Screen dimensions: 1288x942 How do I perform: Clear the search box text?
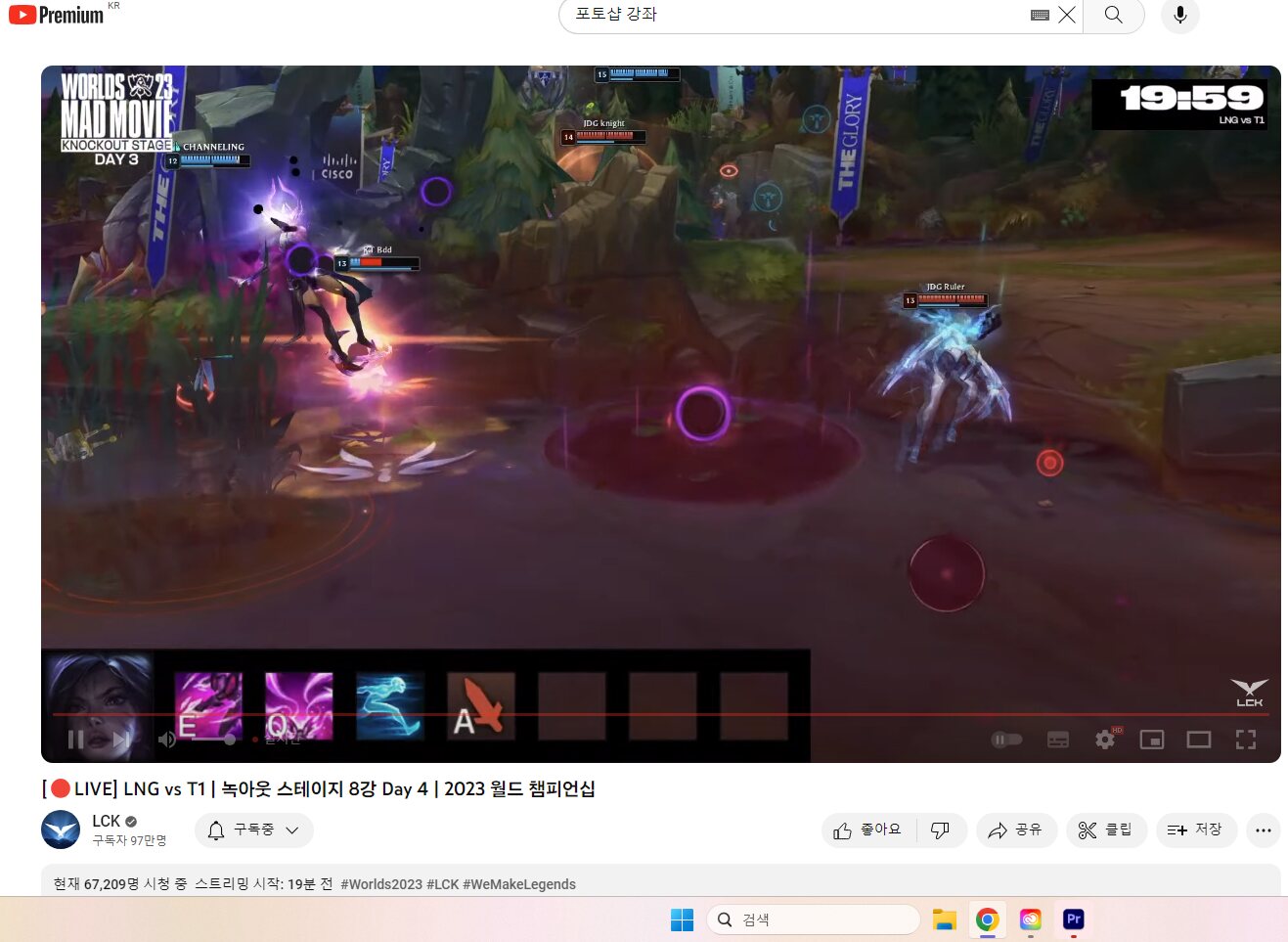(x=1067, y=15)
